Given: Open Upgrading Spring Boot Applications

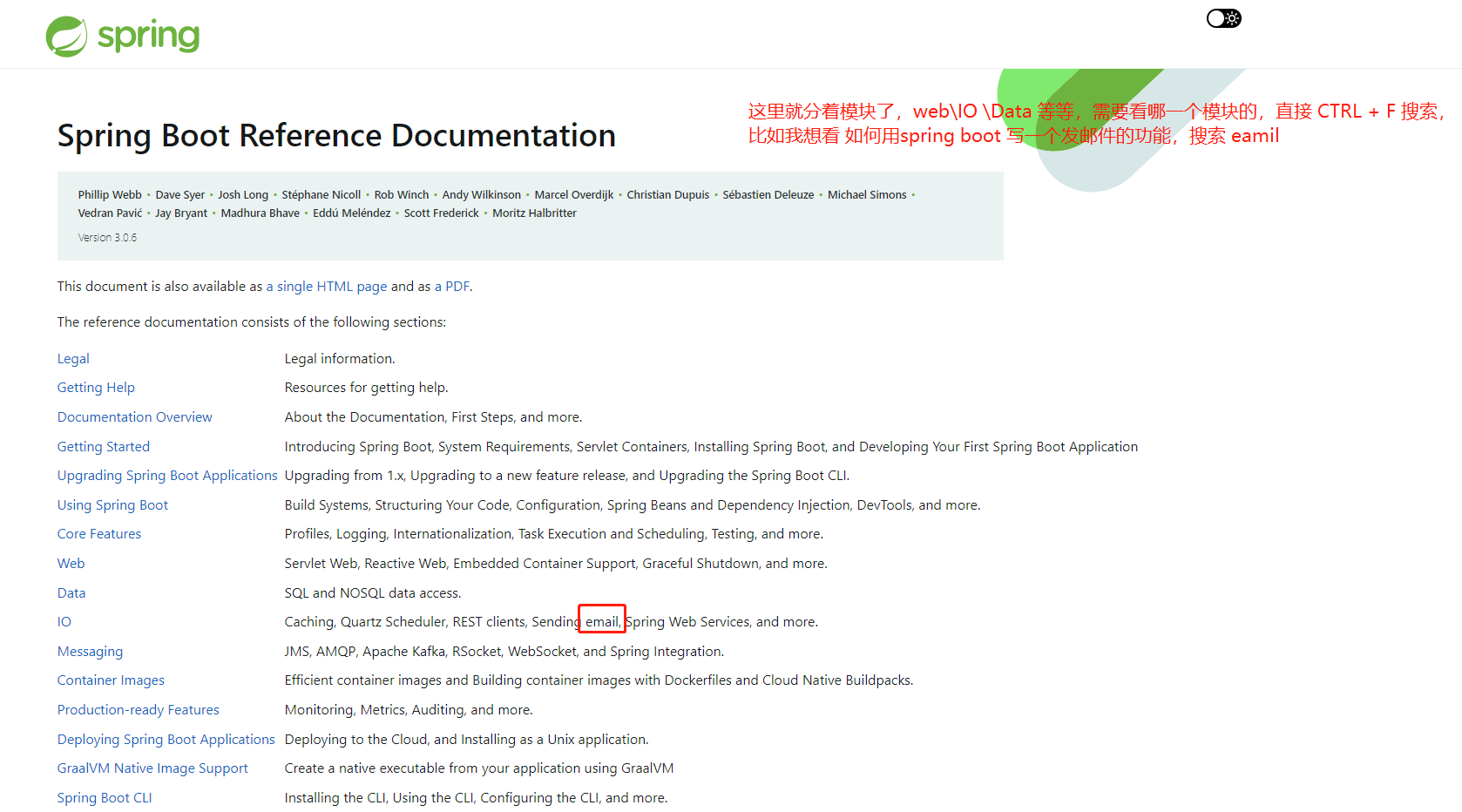Looking at the screenshot, I should coord(167,476).
